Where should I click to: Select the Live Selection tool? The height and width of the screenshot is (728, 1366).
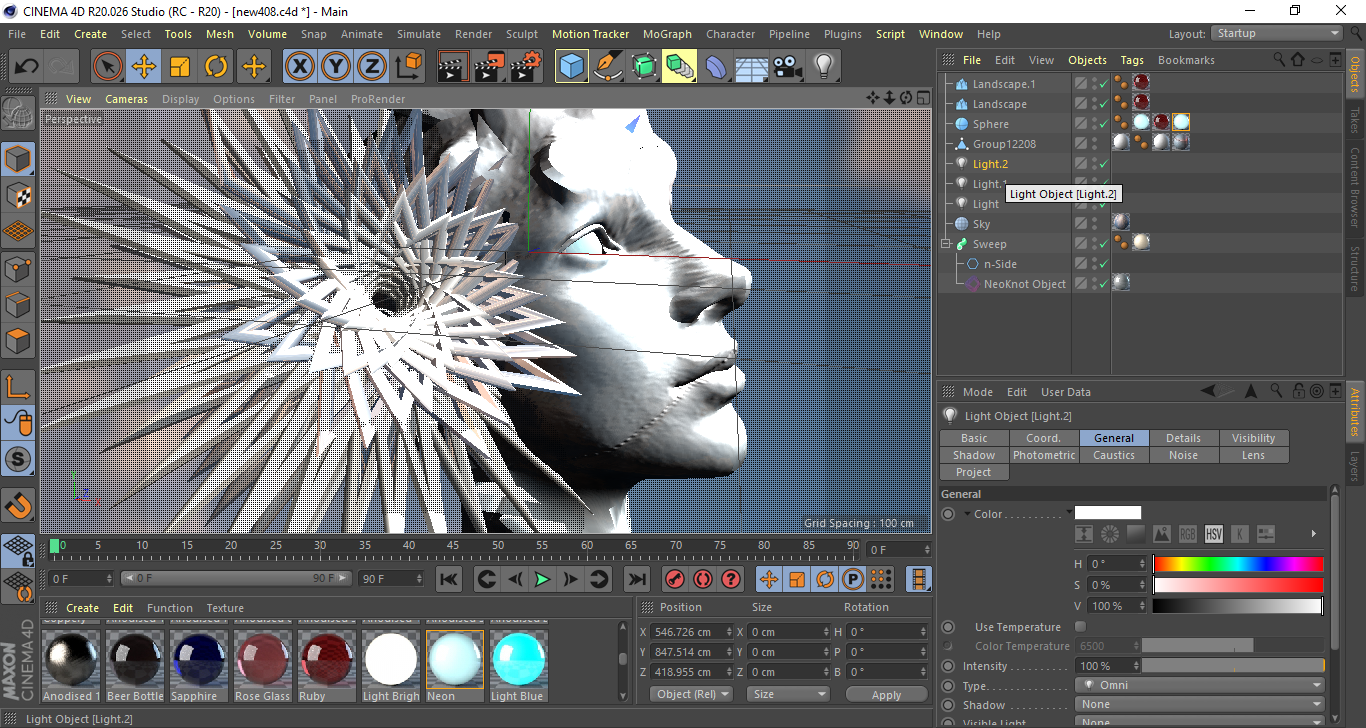tap(108, 67)
